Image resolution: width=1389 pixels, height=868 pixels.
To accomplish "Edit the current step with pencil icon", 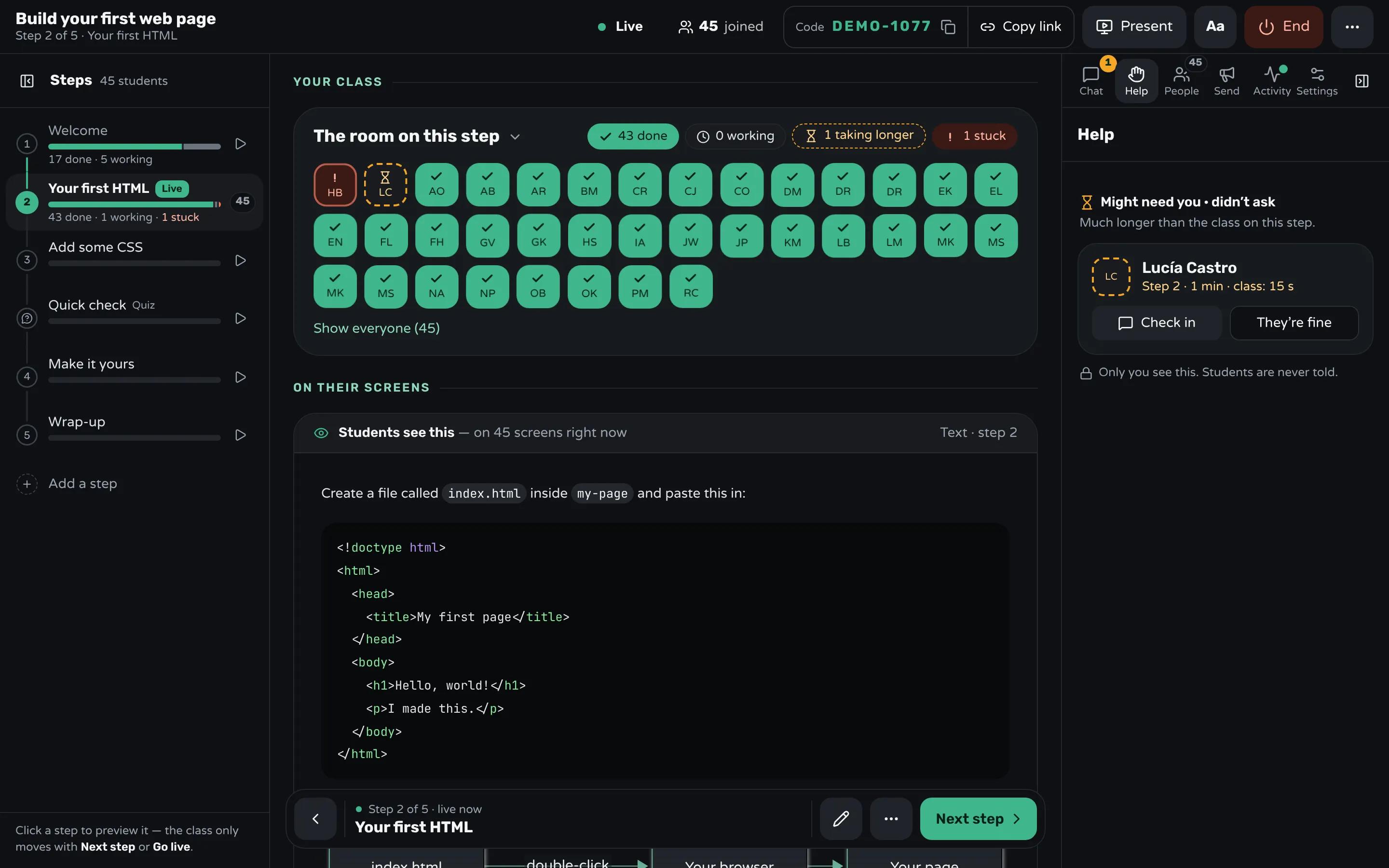I will pyautogui.click(x=841, y=819).
